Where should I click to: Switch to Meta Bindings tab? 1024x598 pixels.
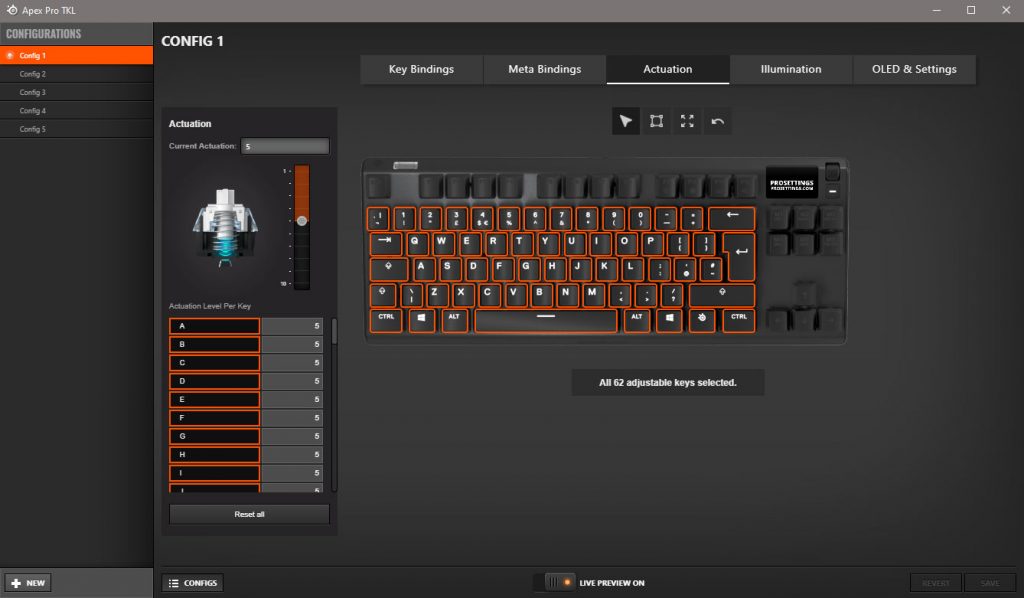pyautogui.click(x=545, y=69)
